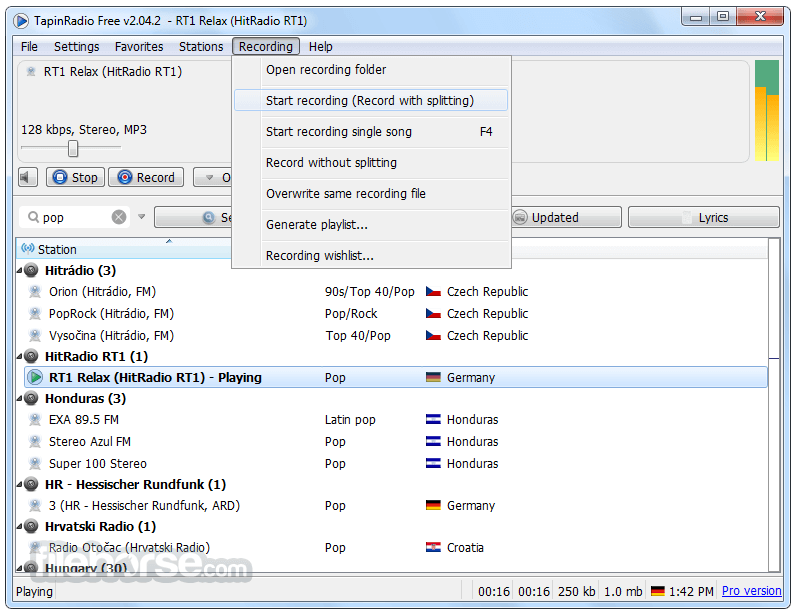Collapse the HitRadio RT1 (1) group
Screen dimensions: 795x613
pyautogui.click(x=19, y=357)
